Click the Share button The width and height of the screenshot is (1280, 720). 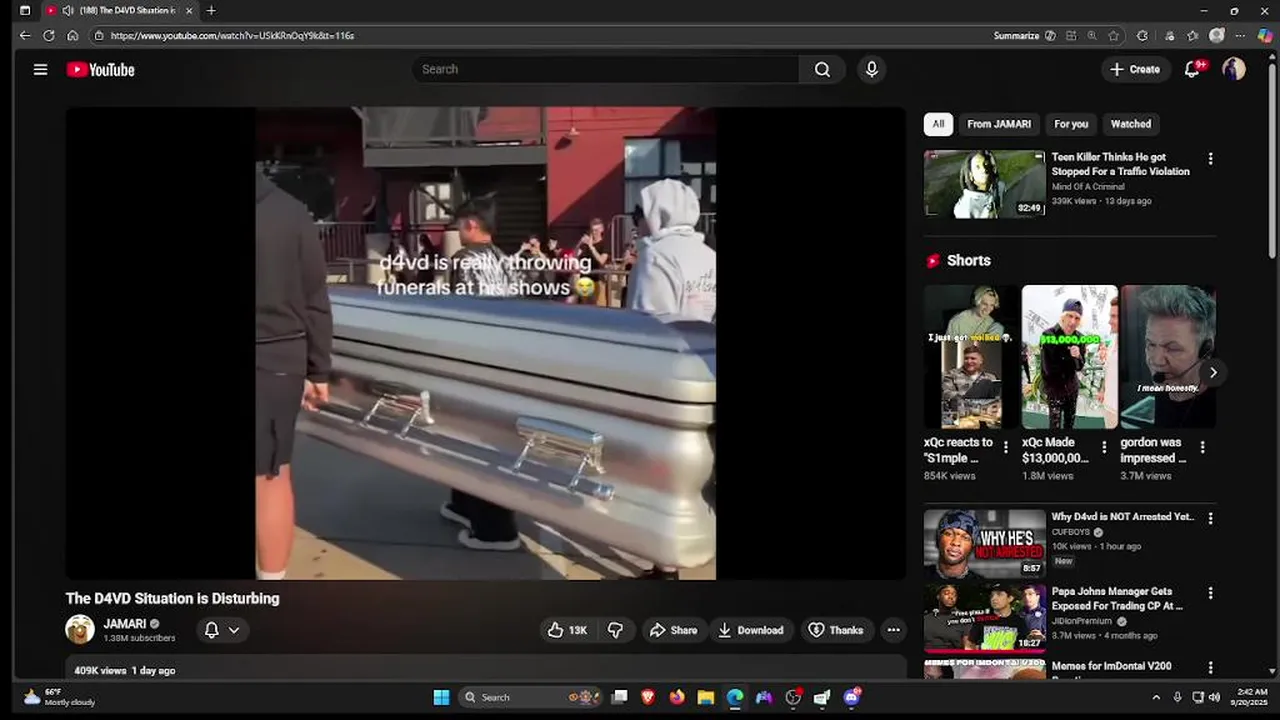coord(673,630)
